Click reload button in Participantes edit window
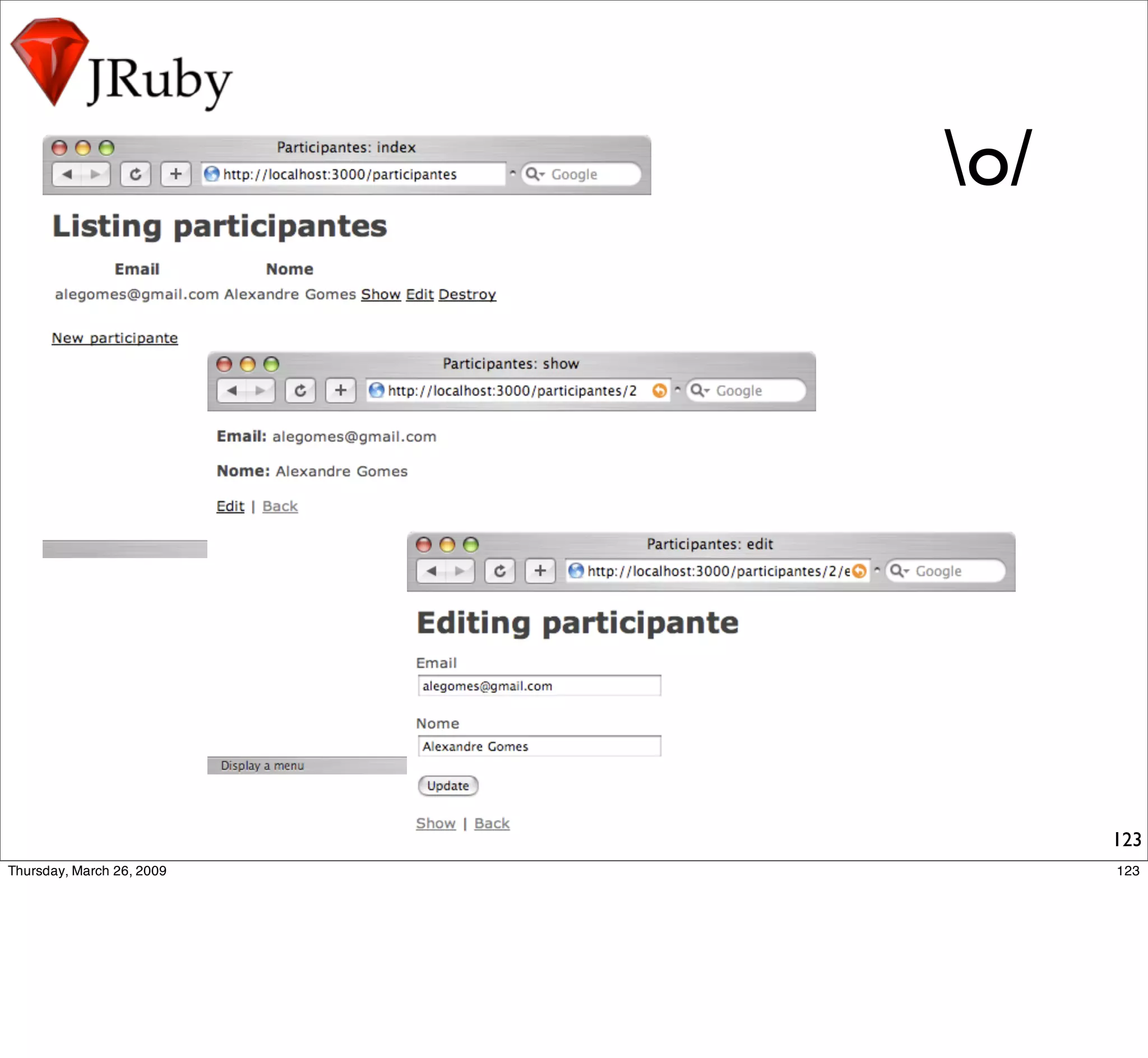The image size is (1148, 1058). (x=499, y=571)
